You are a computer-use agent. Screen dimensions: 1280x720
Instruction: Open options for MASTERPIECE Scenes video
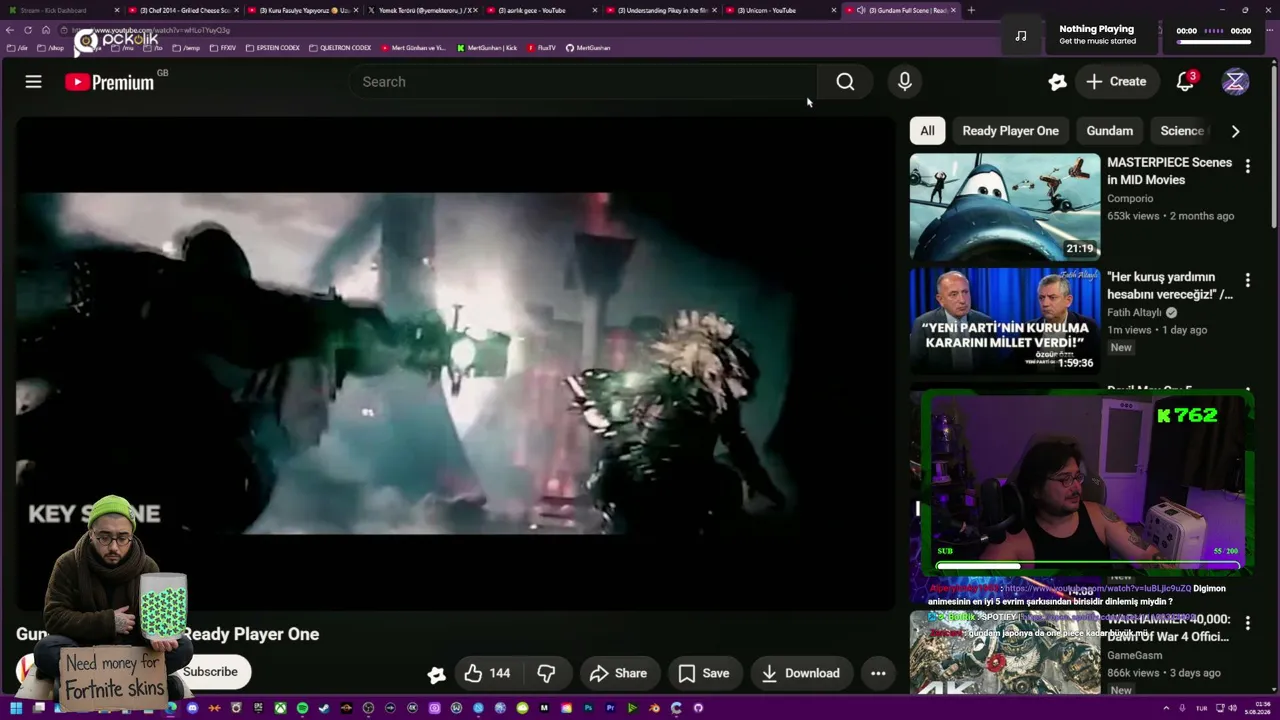(x=1247, y=166)
